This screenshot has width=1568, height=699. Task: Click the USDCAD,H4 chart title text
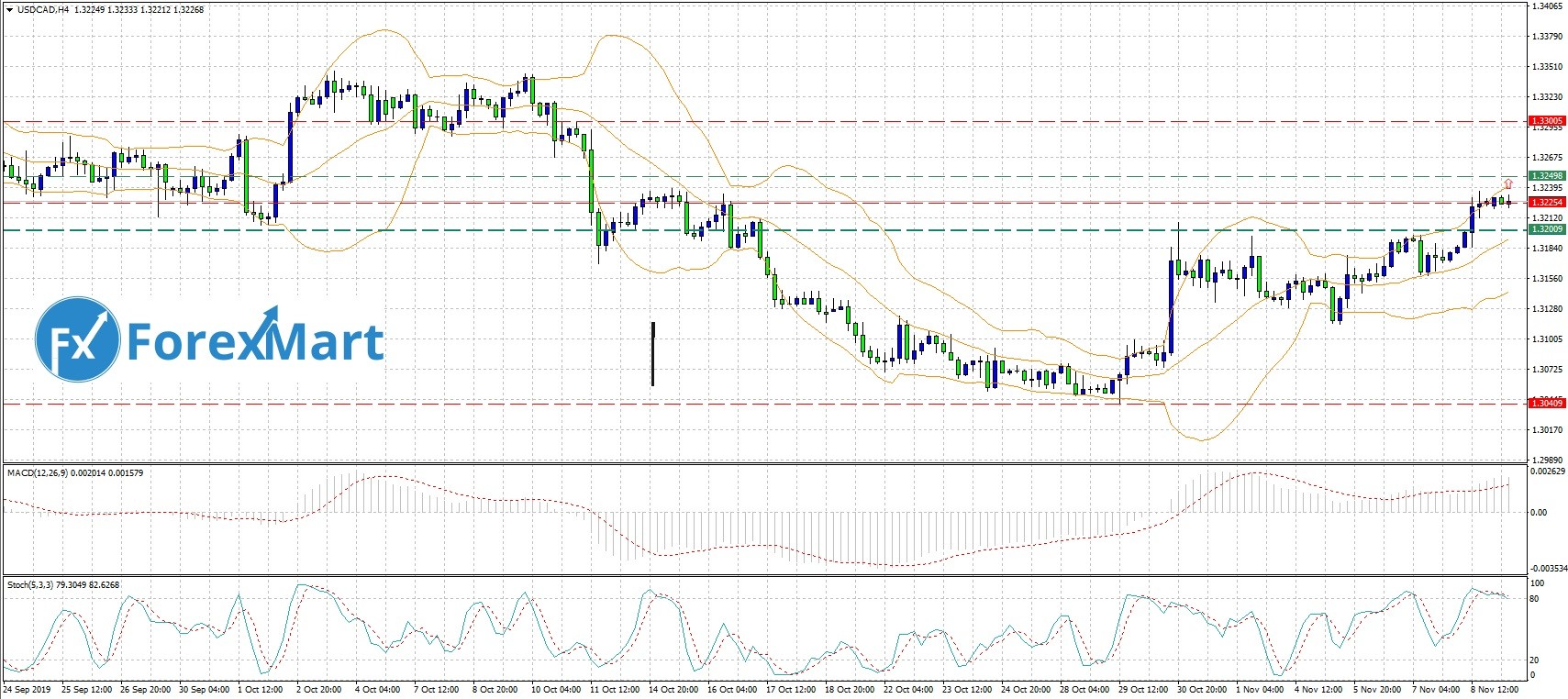point(43,10)
